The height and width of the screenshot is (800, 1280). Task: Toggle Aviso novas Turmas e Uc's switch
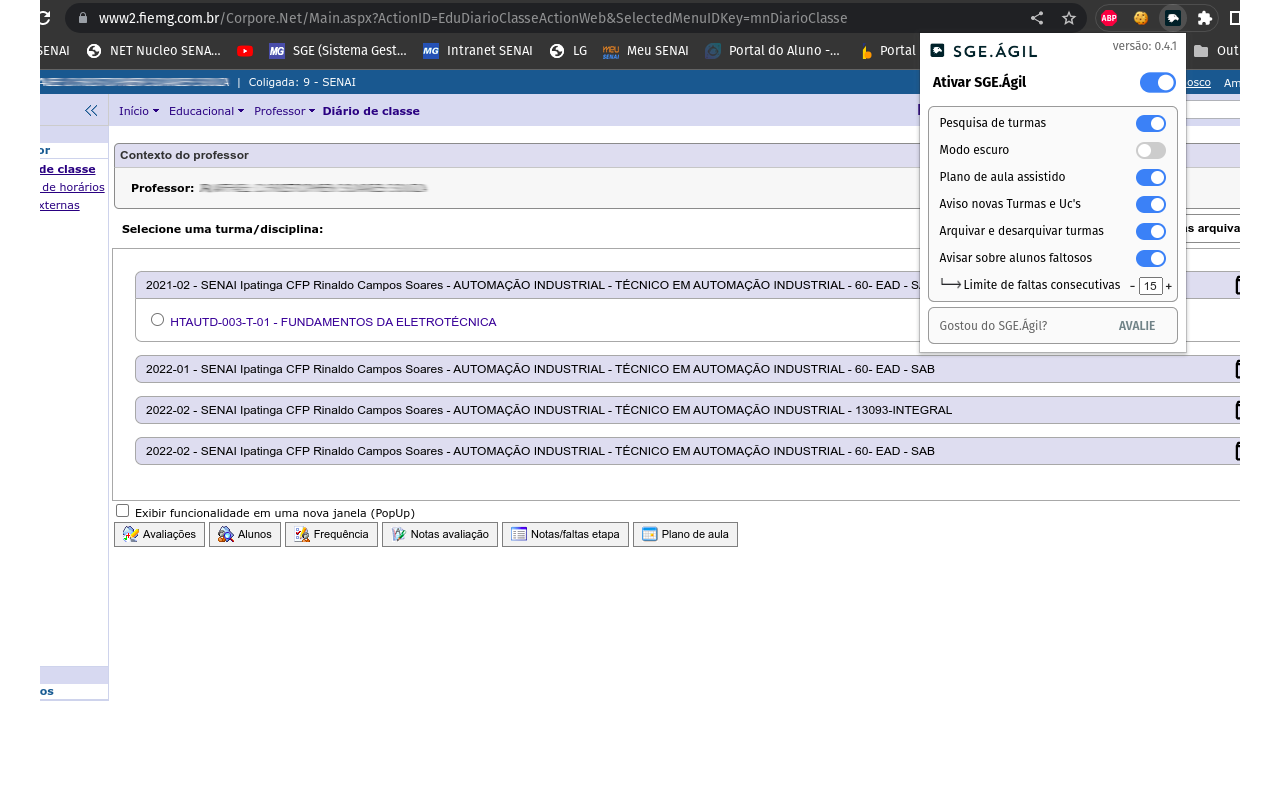tap(1151, 204)
